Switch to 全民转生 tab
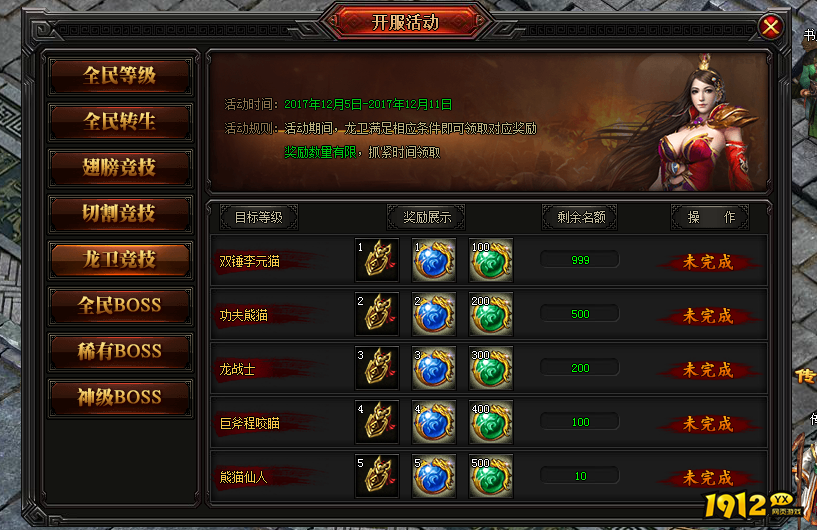Screen dimensions: 817x530 point(120,122)
